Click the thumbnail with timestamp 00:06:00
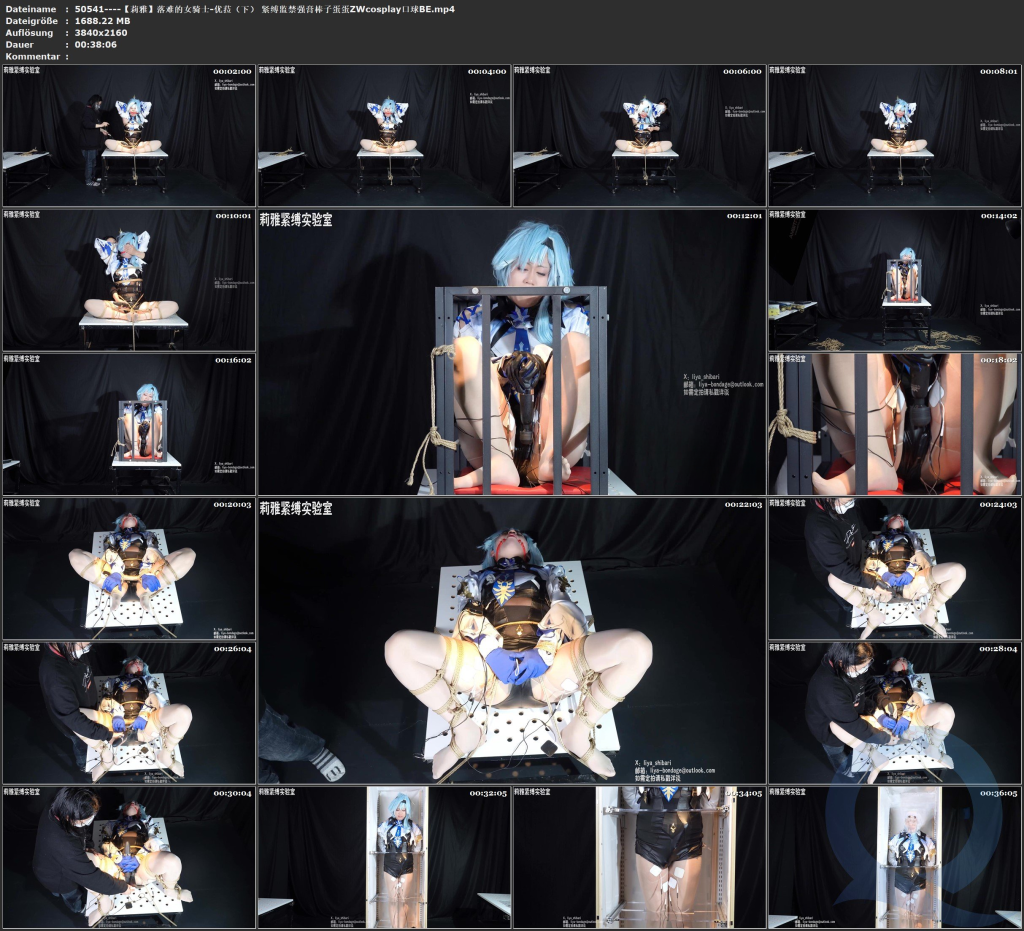Screen dimensions: 1024x931 (x=639, y=135)
